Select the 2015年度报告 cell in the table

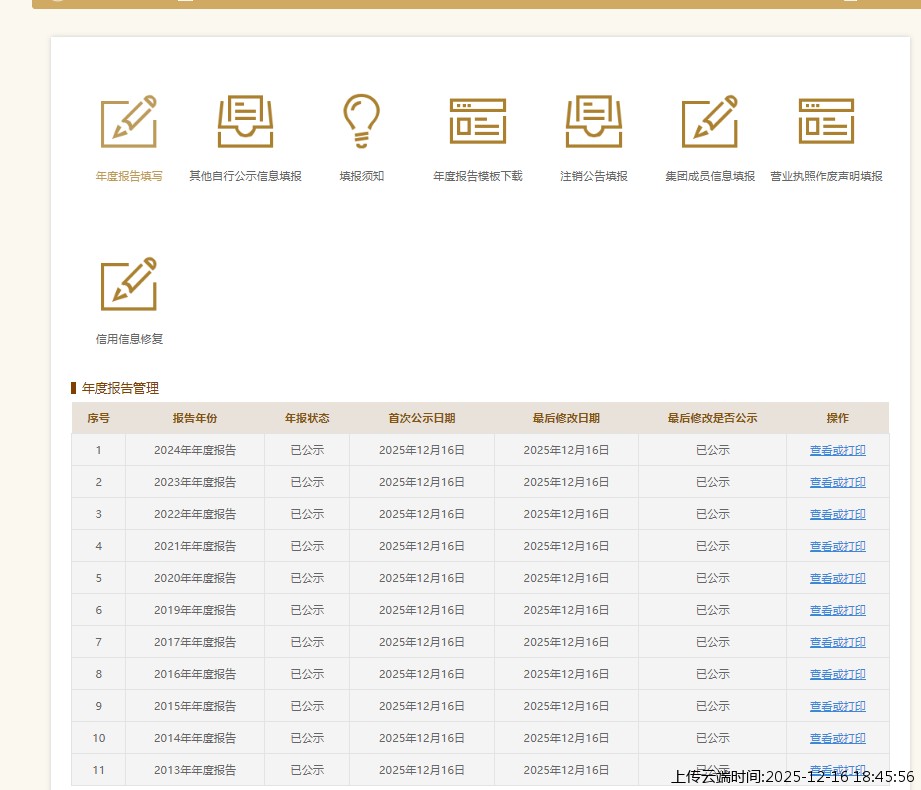tap(195, 706)
